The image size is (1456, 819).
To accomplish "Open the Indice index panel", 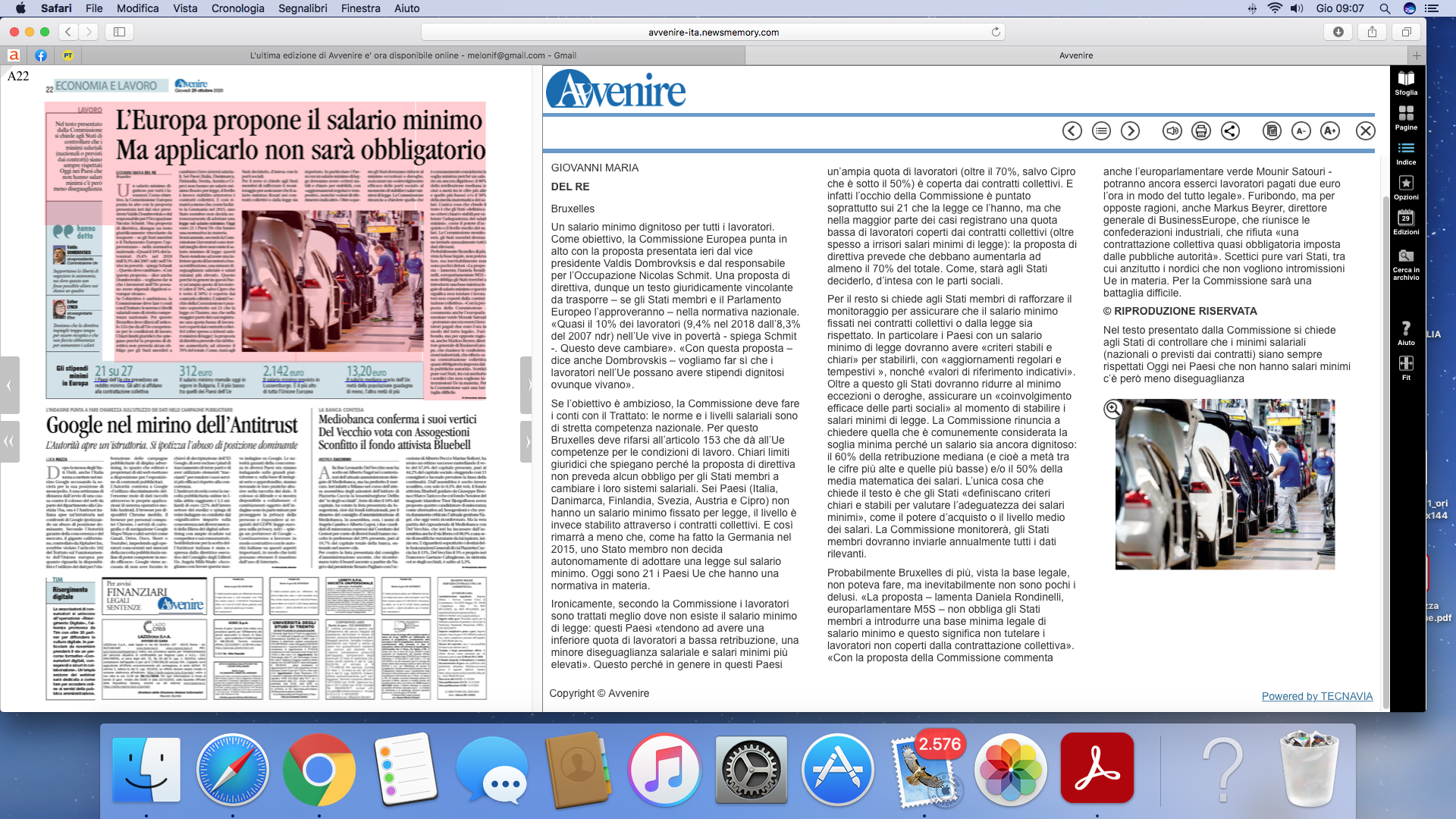I will coord(1406,153).
